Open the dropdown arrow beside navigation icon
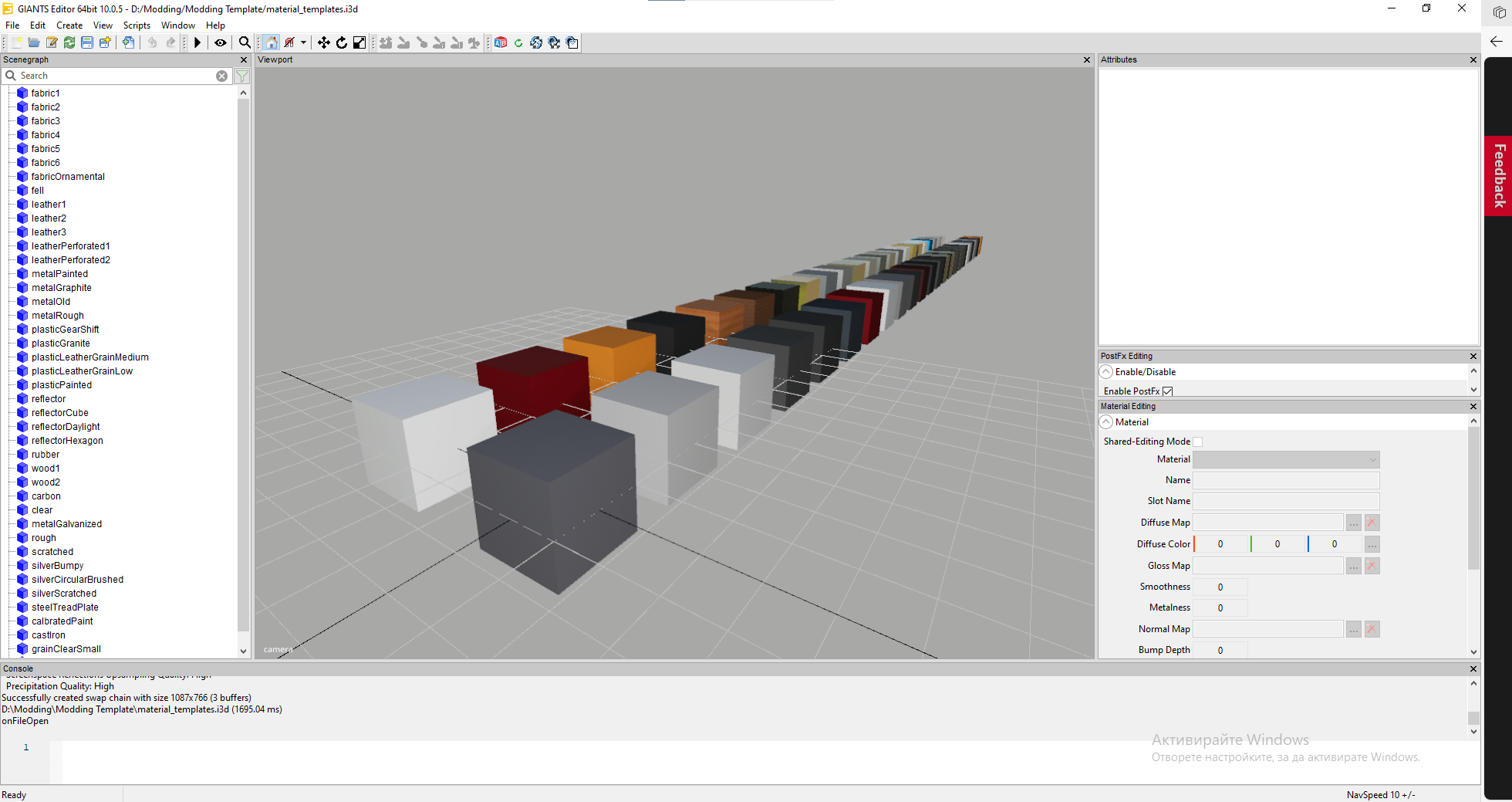 [303, 42]
